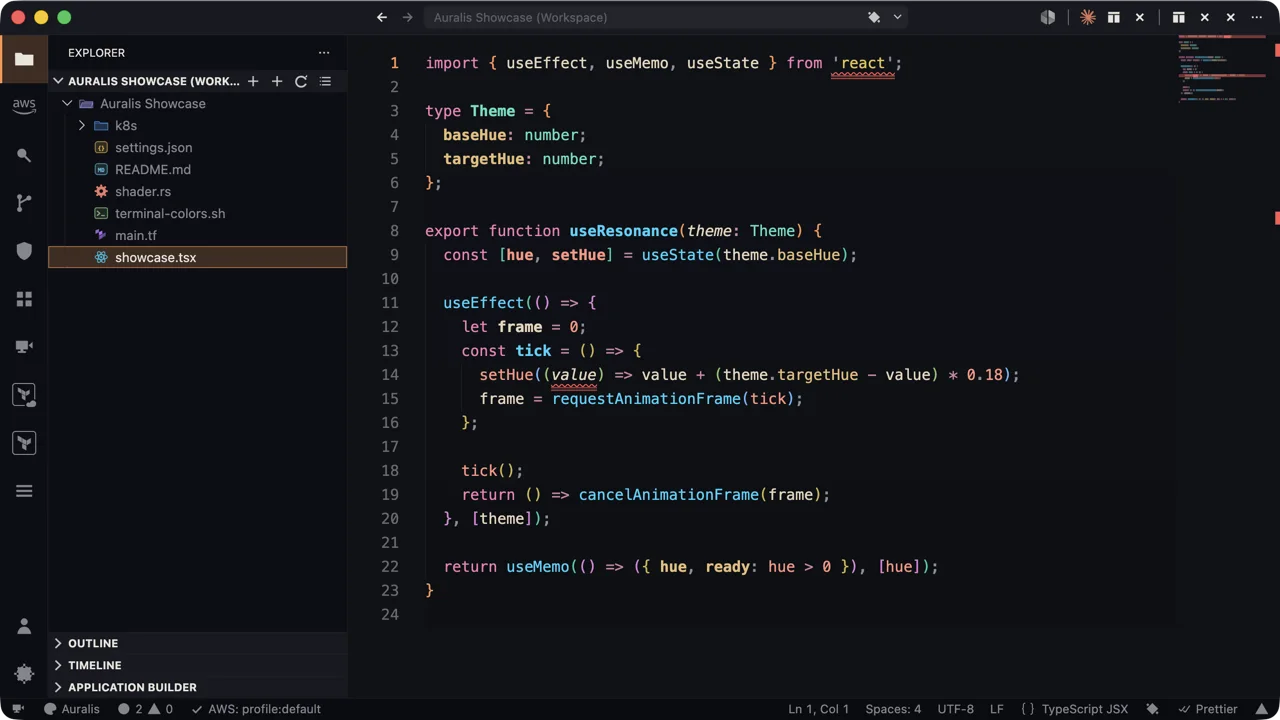The image size is (1280, 720).
Task: Toggle the layout icon beside the starburst
Action: tap(1114, 17)
